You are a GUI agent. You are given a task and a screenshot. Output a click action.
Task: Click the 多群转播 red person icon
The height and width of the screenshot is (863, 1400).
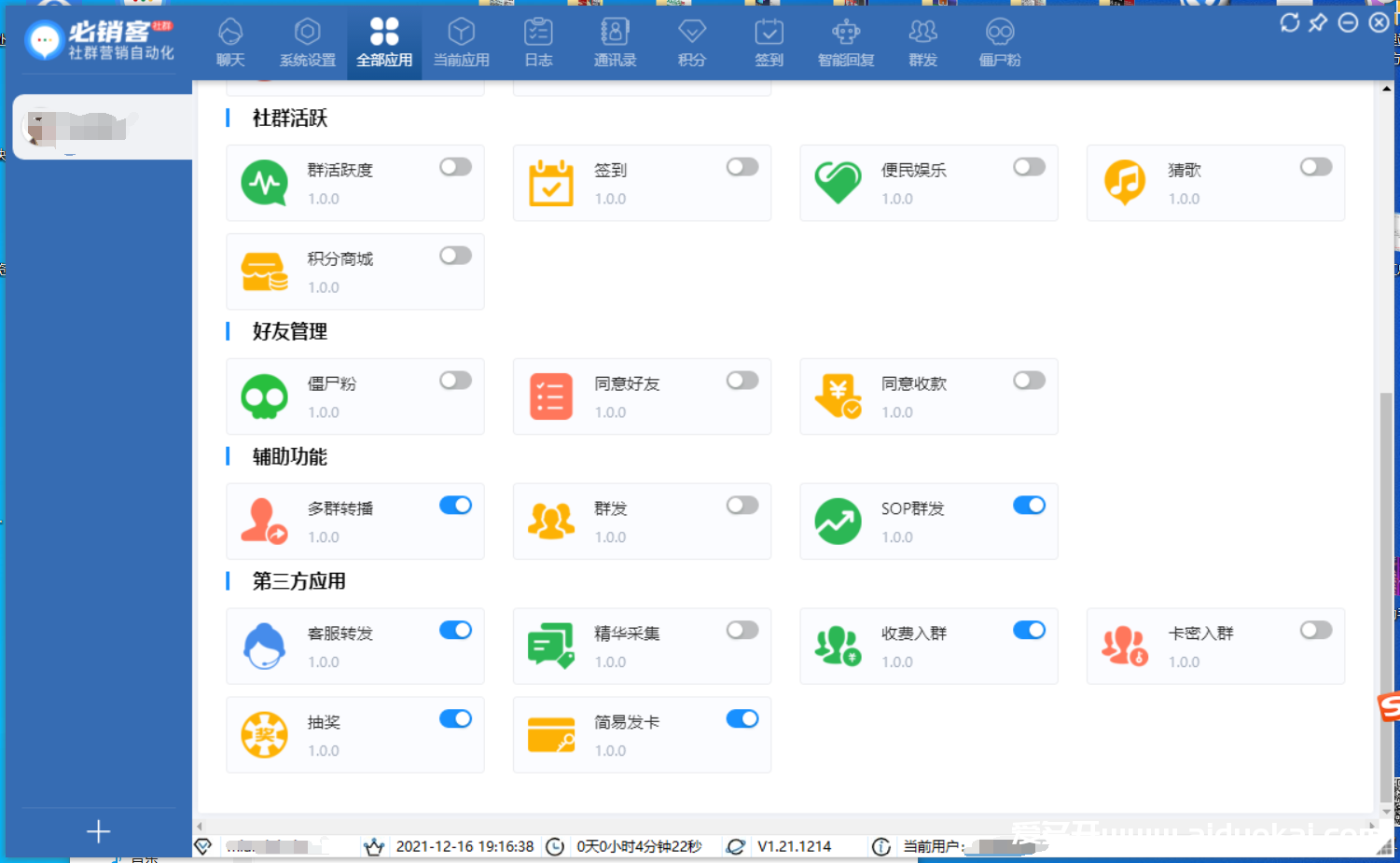point(265,521)
